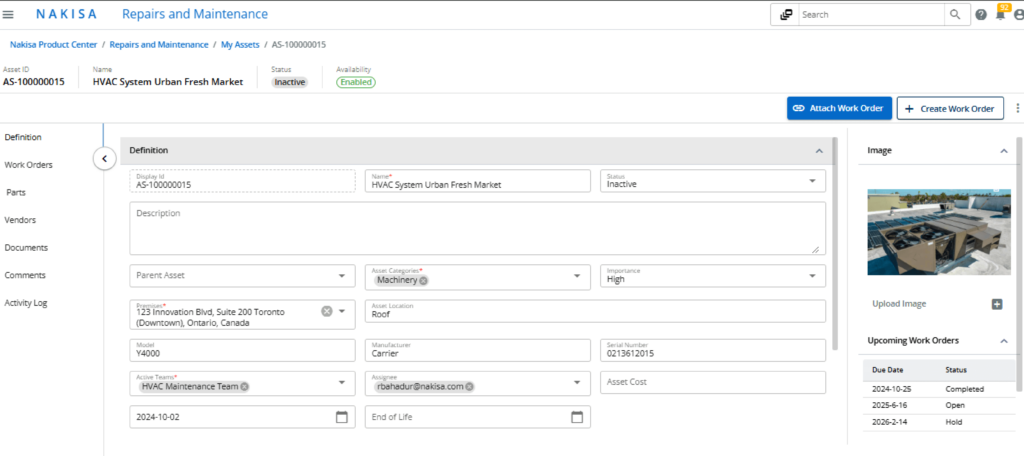Open the help question mark icon
This screenshot has height=456, width=1024.
(981, 15)
